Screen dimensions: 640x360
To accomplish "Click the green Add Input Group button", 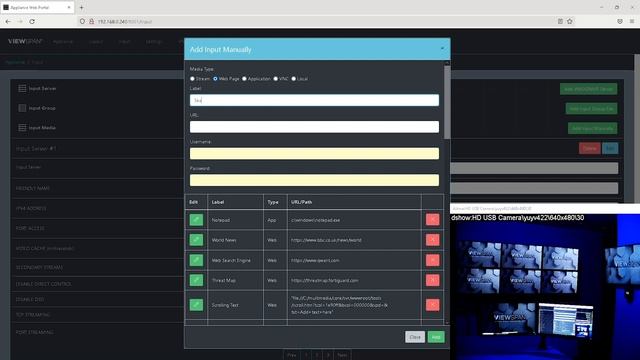I will point(591,109).
